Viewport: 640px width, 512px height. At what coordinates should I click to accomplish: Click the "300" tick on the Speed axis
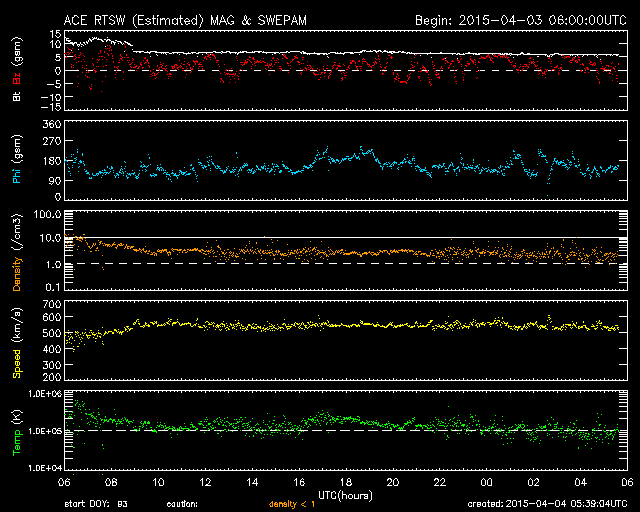52,365
